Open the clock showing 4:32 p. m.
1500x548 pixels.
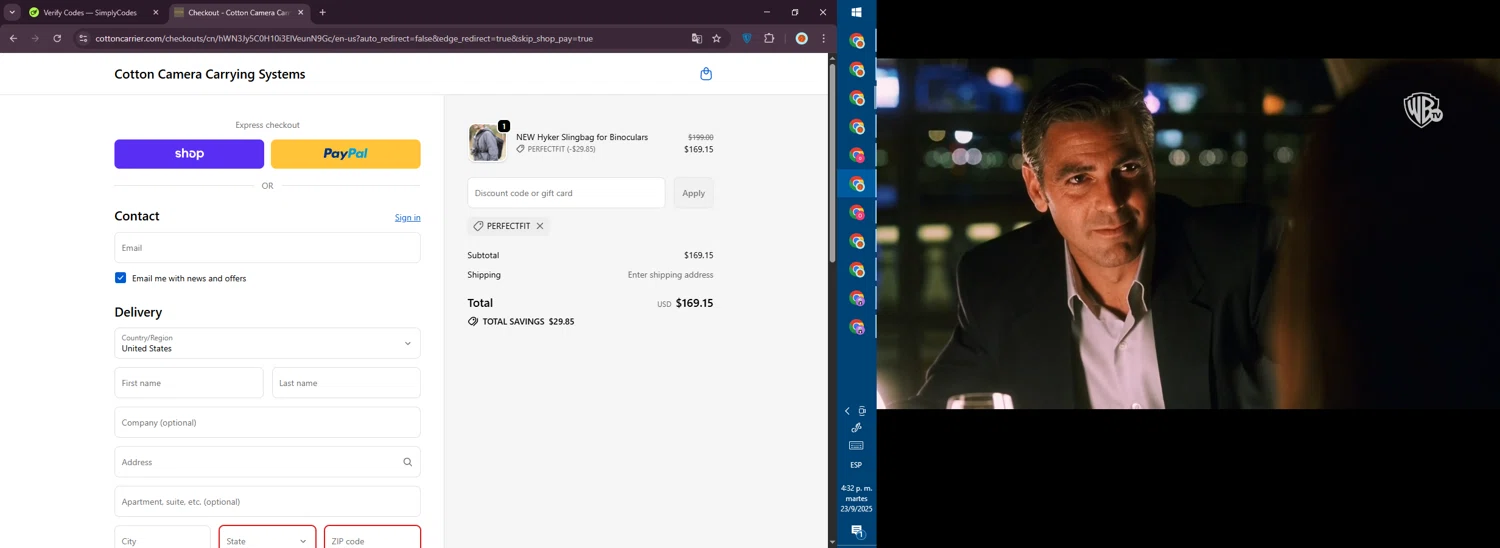coord(856,498)
